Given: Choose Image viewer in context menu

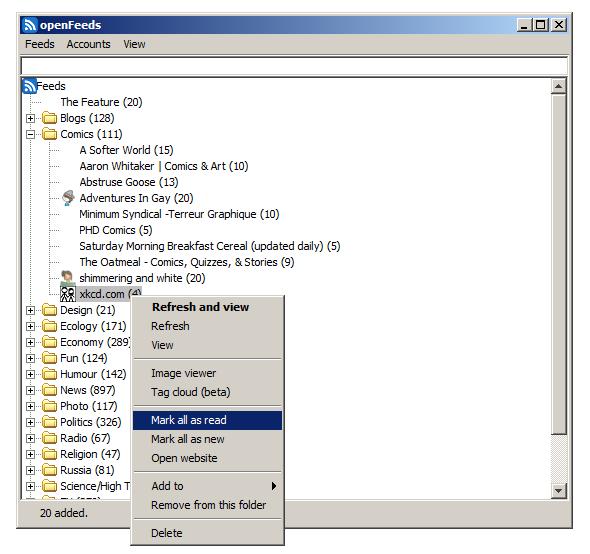Looking at the screenshot, I should click(208, 373).
